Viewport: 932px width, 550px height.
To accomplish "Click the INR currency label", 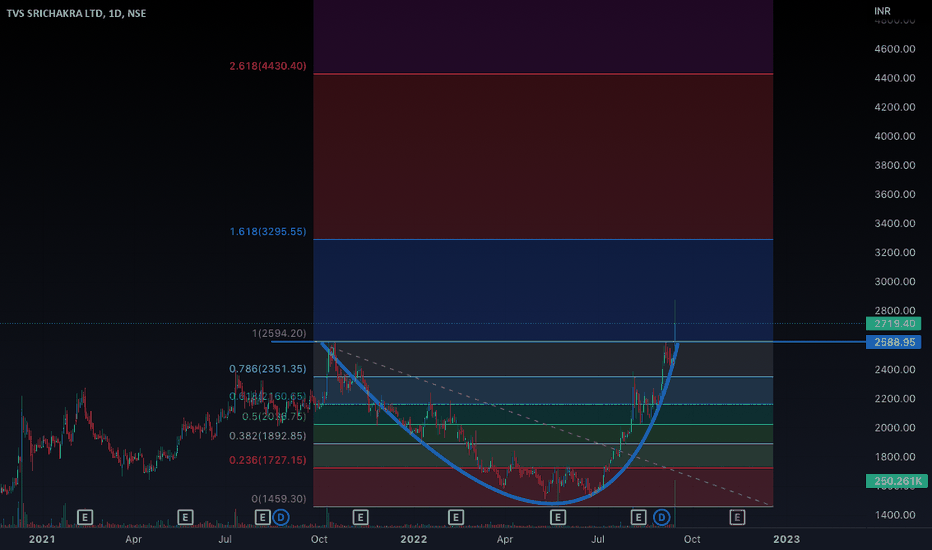I will point(882,11).
